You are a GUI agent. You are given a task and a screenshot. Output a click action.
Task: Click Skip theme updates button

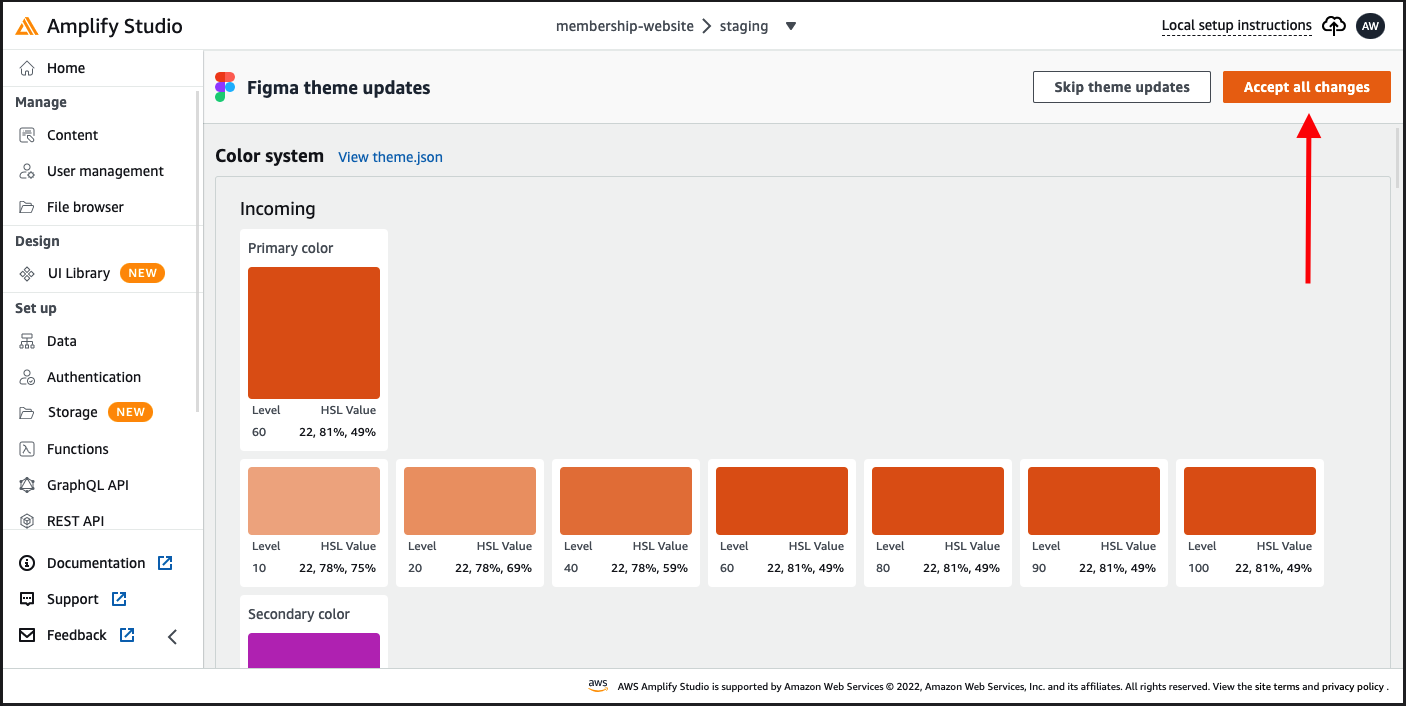click(x=1122, y=87)
